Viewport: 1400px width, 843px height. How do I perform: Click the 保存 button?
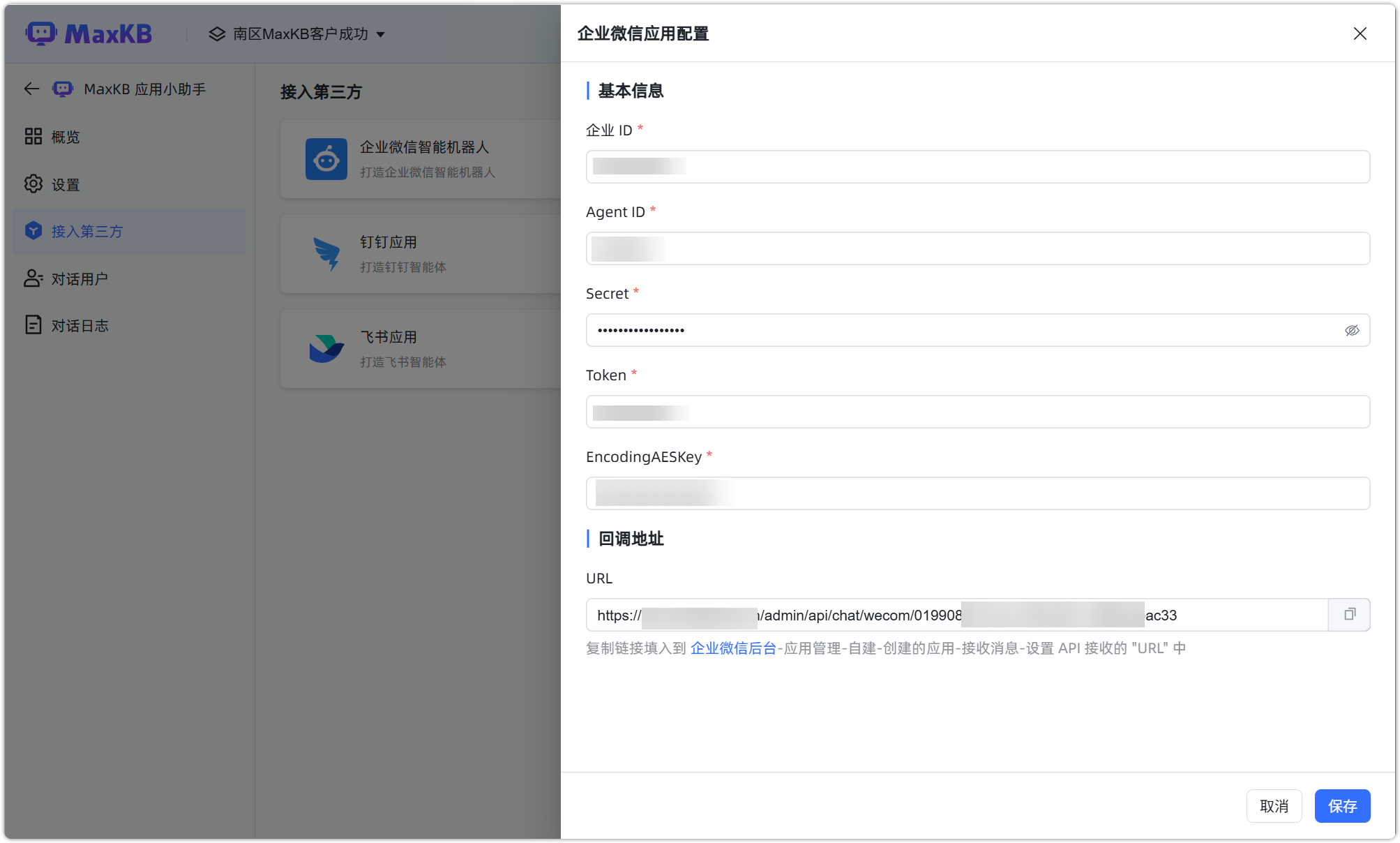(x=1341, y=806)
